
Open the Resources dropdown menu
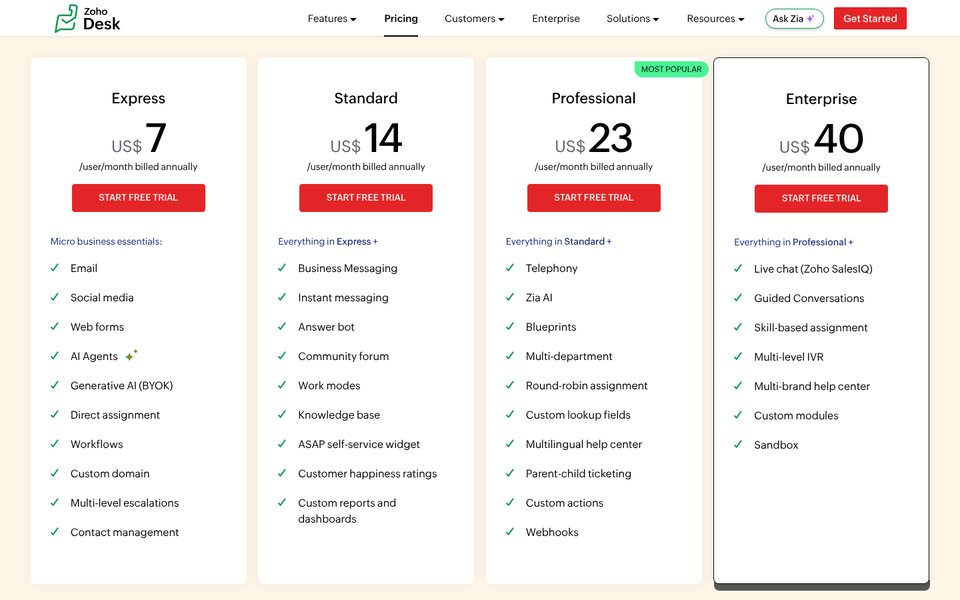tap(715, 18)
